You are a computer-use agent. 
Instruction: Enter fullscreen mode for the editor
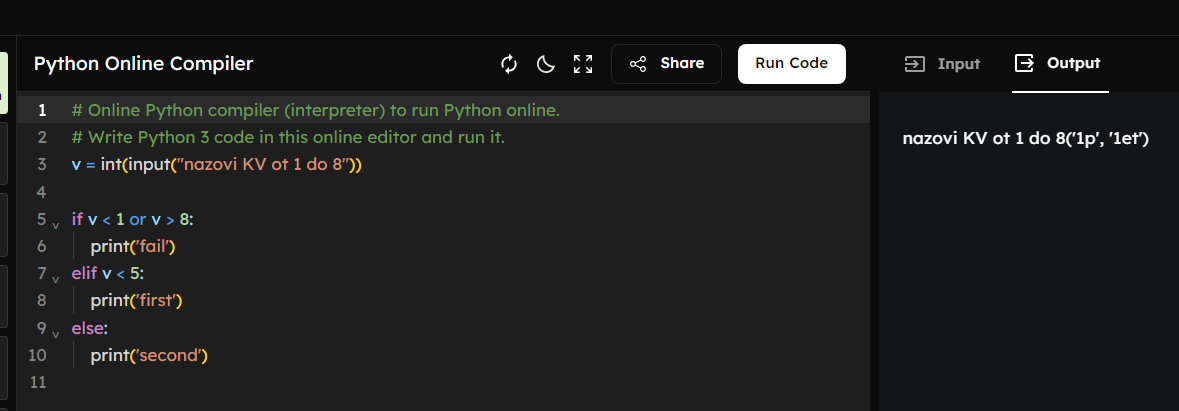[583, 64]
